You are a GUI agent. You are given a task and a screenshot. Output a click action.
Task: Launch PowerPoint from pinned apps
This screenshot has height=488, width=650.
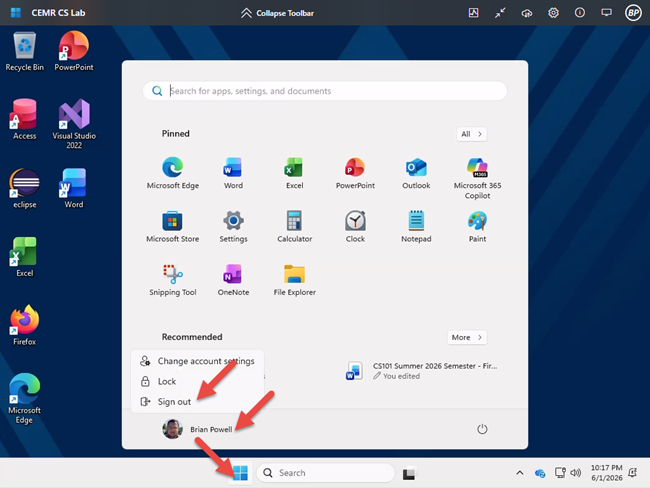click(355, 173)
